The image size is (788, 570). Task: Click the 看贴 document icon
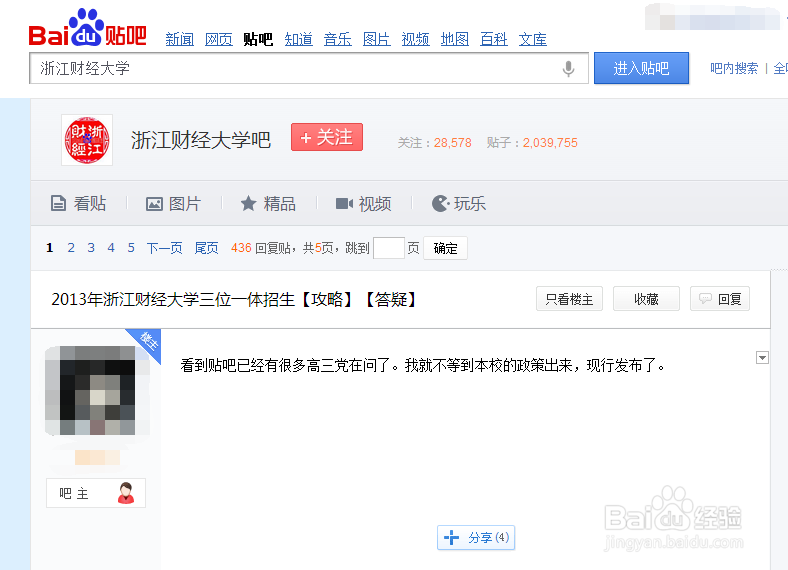58,204
